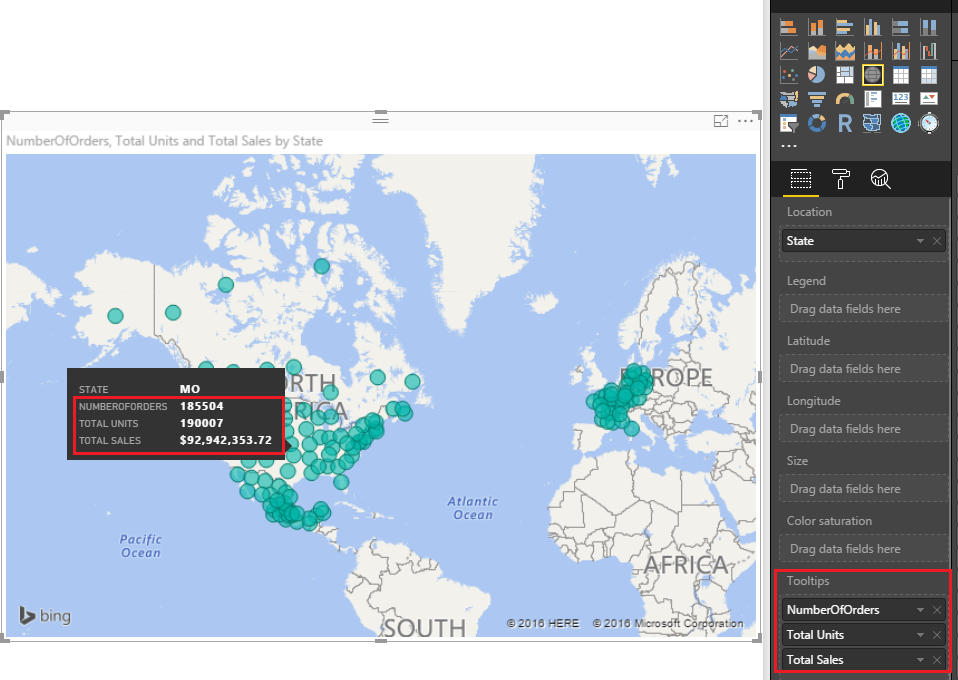
Task: Open the map visual's More options menu
Action: (745, 121)
